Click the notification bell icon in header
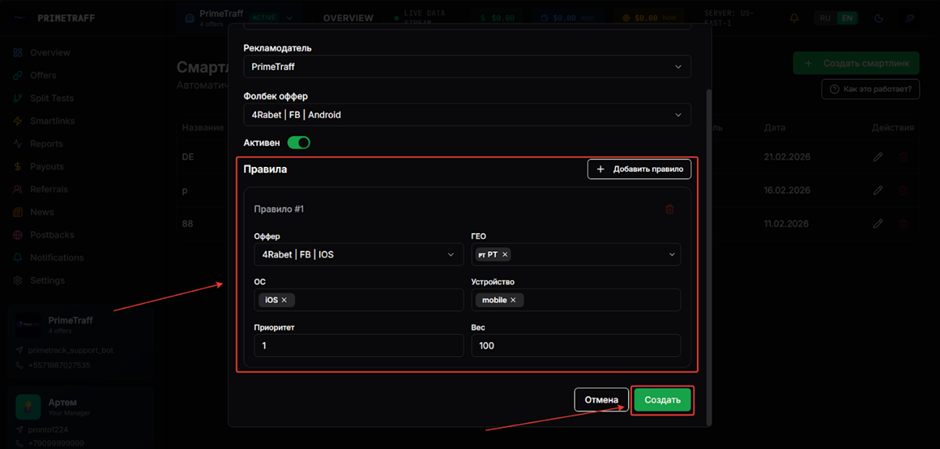The height and width of the screenshot is (449, 940). [795, 18]
